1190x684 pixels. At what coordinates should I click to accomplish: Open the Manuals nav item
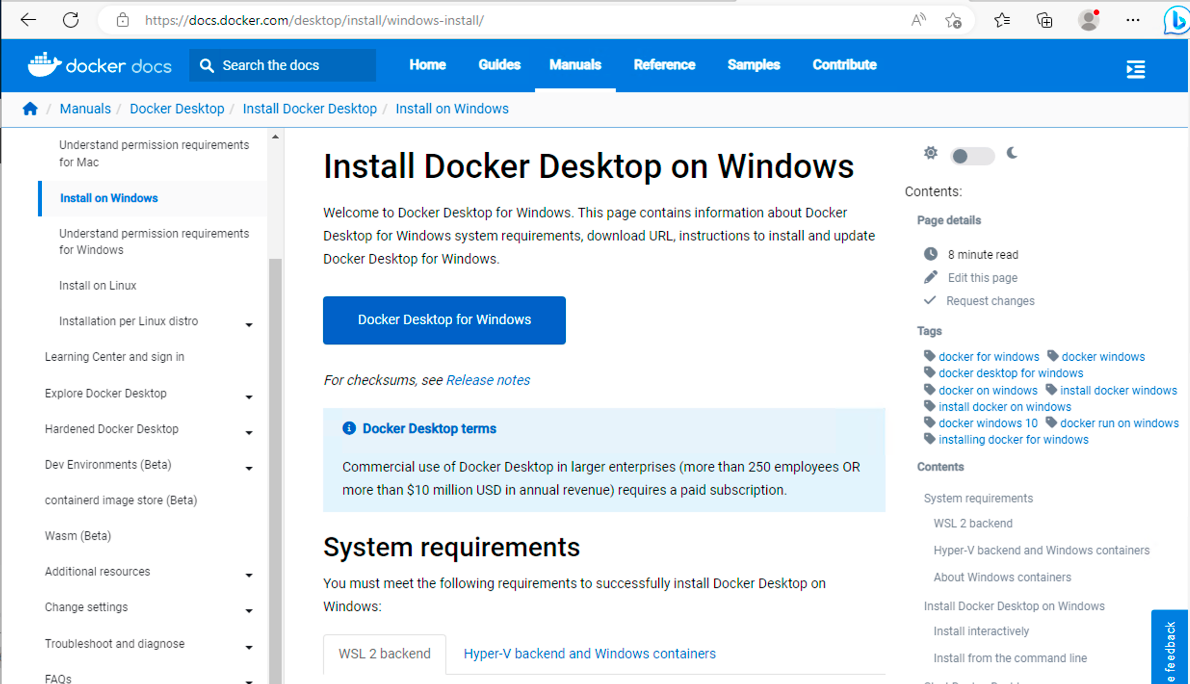(x=575, y=65)
